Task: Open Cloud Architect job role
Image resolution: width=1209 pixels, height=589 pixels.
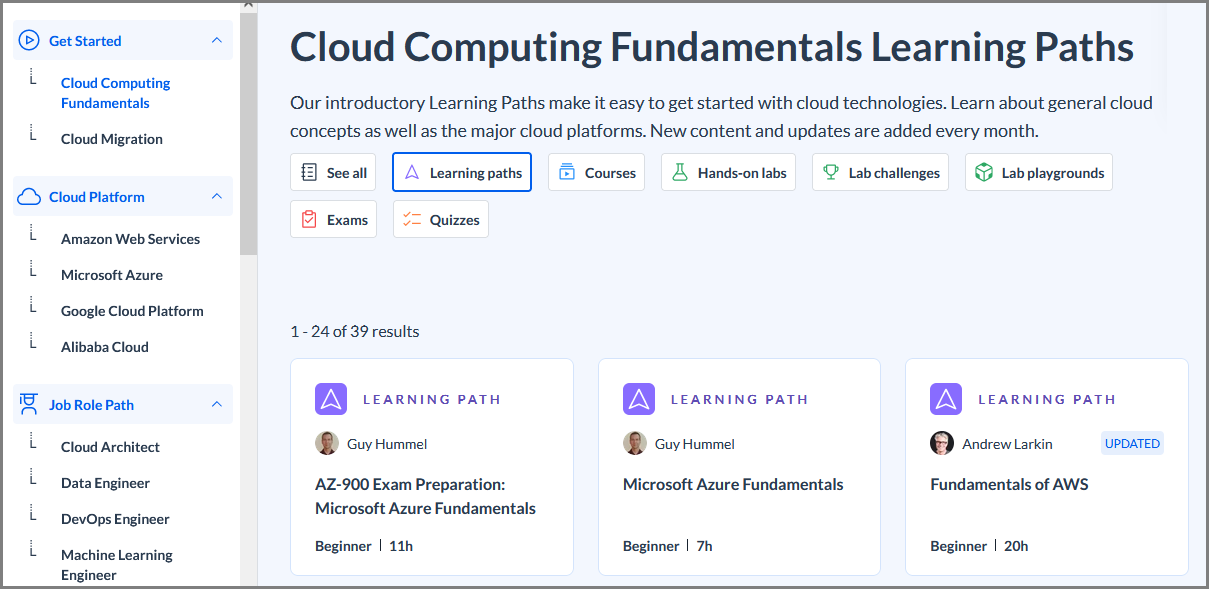Action: 110,447
